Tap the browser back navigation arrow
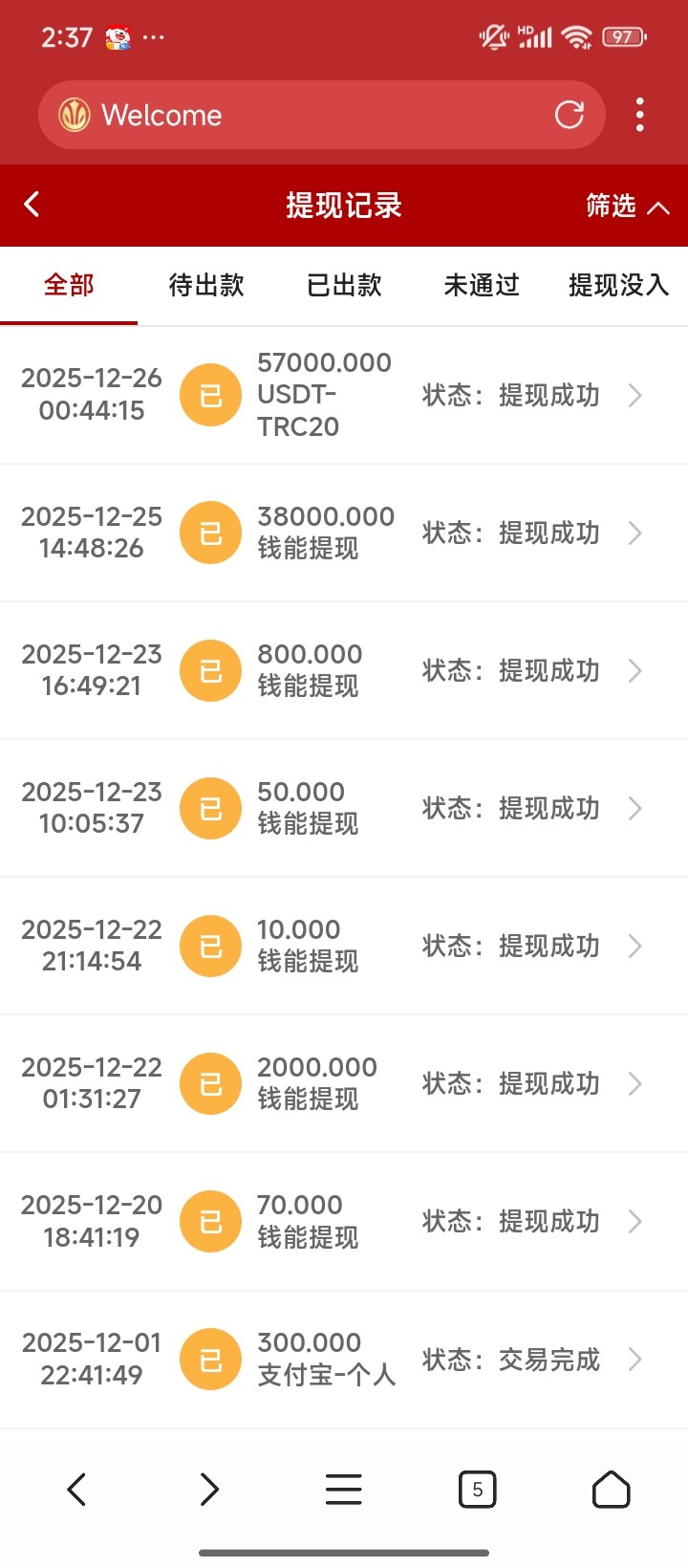The height and width of the screenshot is (1568, 688). [x=76, y=1490]
